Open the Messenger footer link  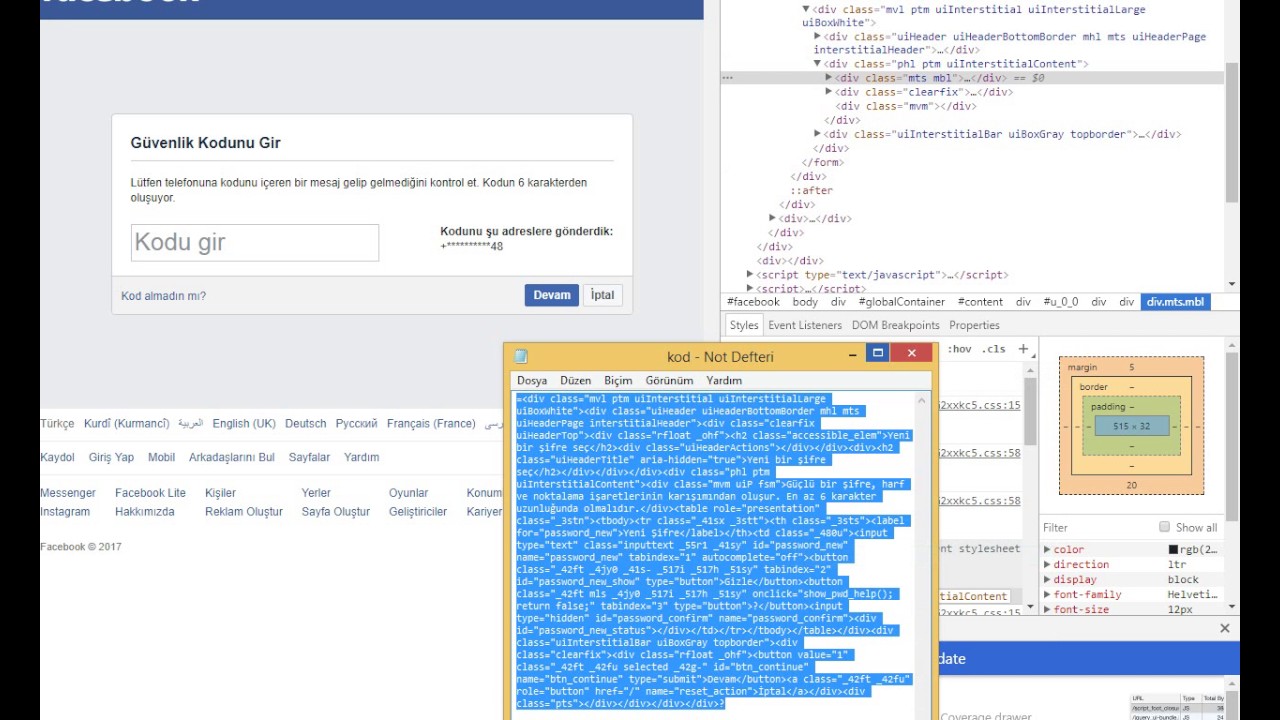[x=68, y=493]
